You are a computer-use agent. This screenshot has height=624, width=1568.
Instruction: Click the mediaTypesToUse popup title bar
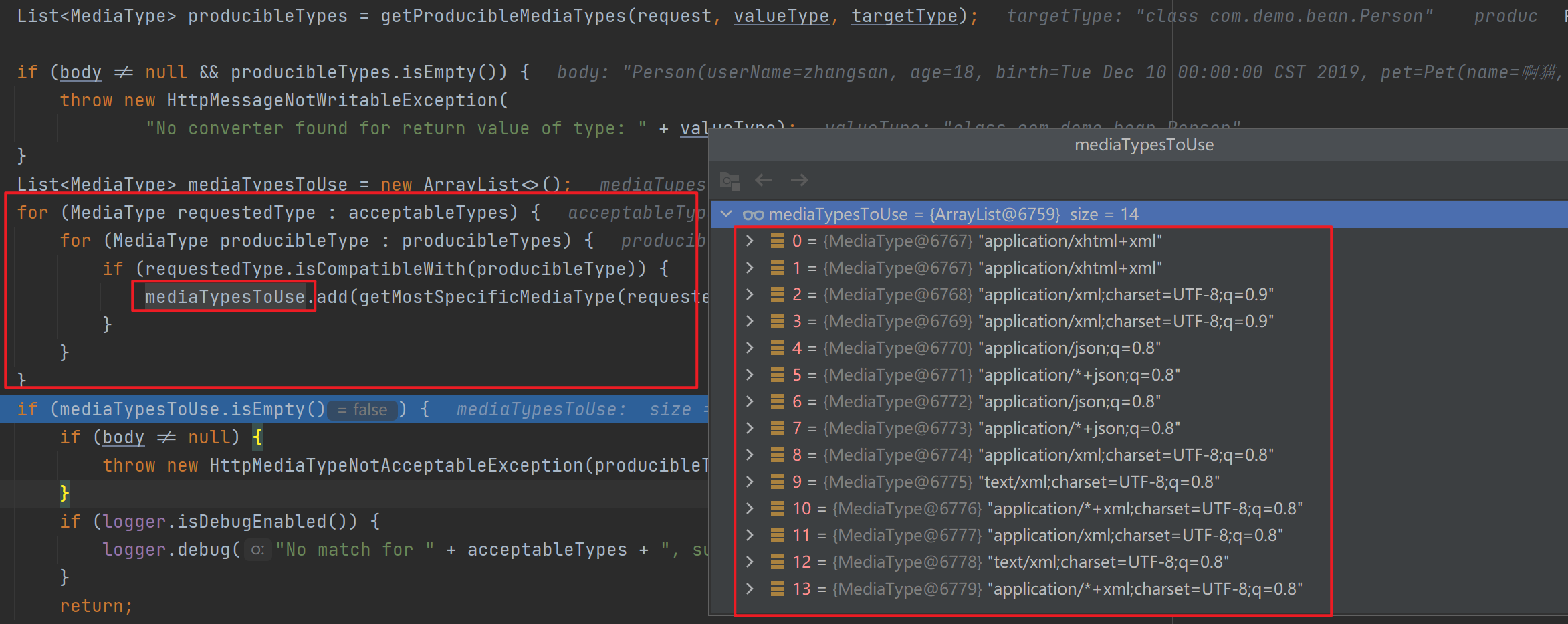[1143, 145]
